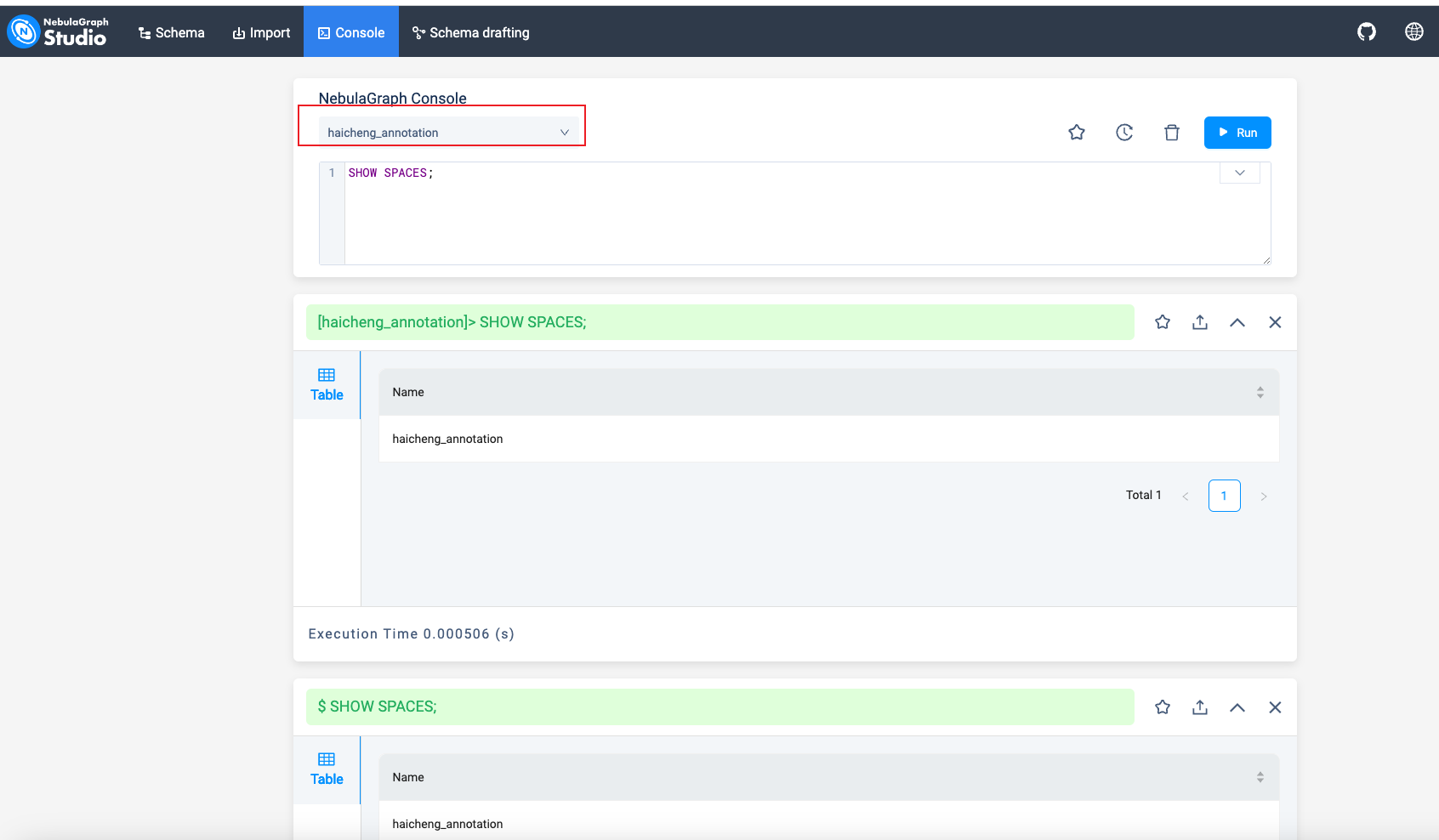This screenshot has height=840, width=1439.
Task: Open the haicheng_annotation space dropdown
Action: click(x=449, y=133)
